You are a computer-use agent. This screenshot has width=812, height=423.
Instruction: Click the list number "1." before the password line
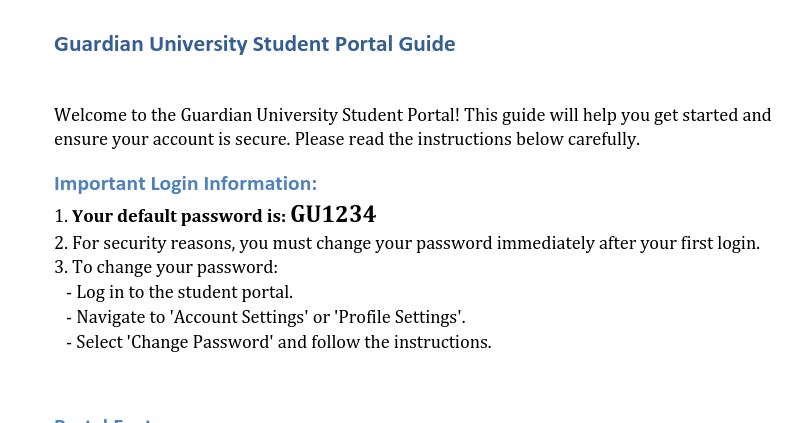[x=61, y=216]
